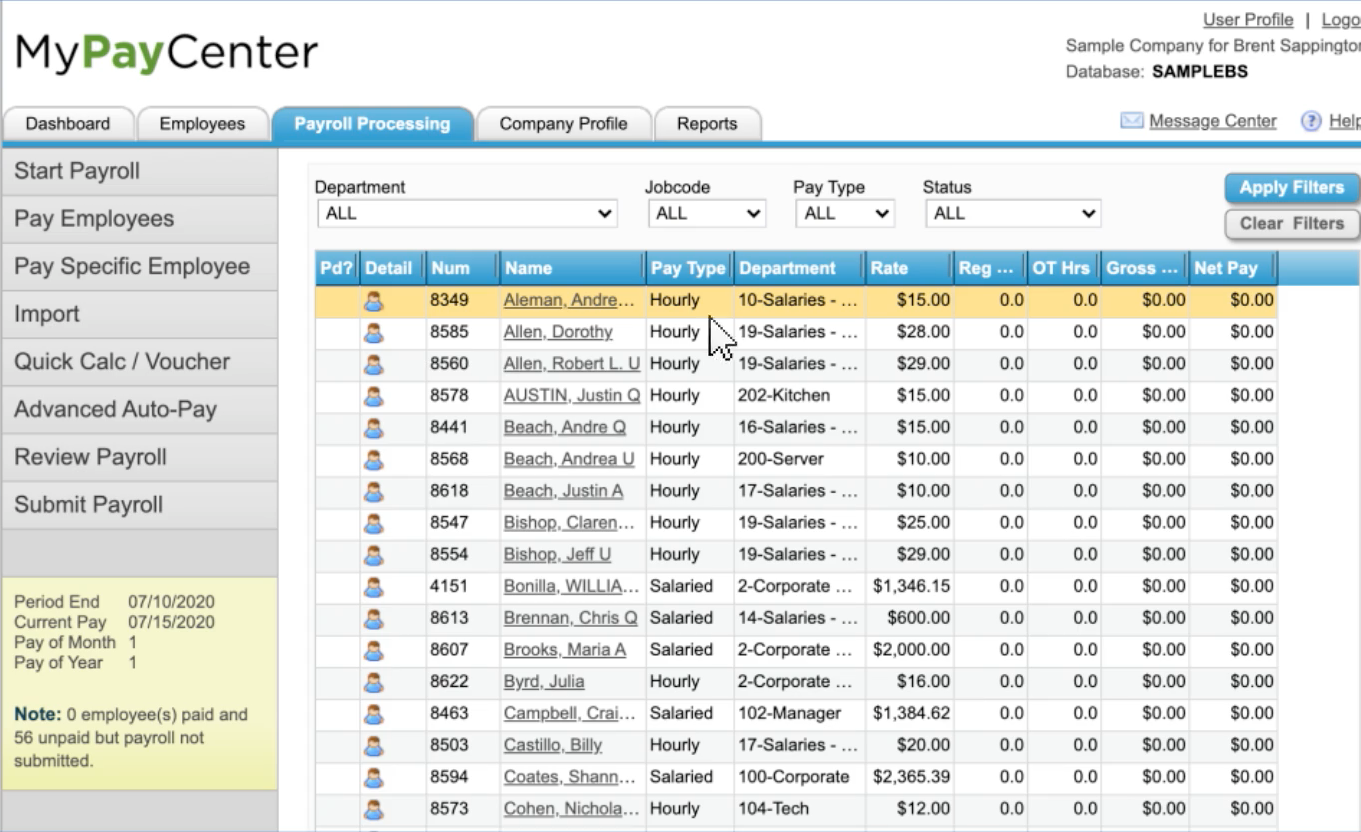
Task: Open the Message Center link
Action: 1213,121
